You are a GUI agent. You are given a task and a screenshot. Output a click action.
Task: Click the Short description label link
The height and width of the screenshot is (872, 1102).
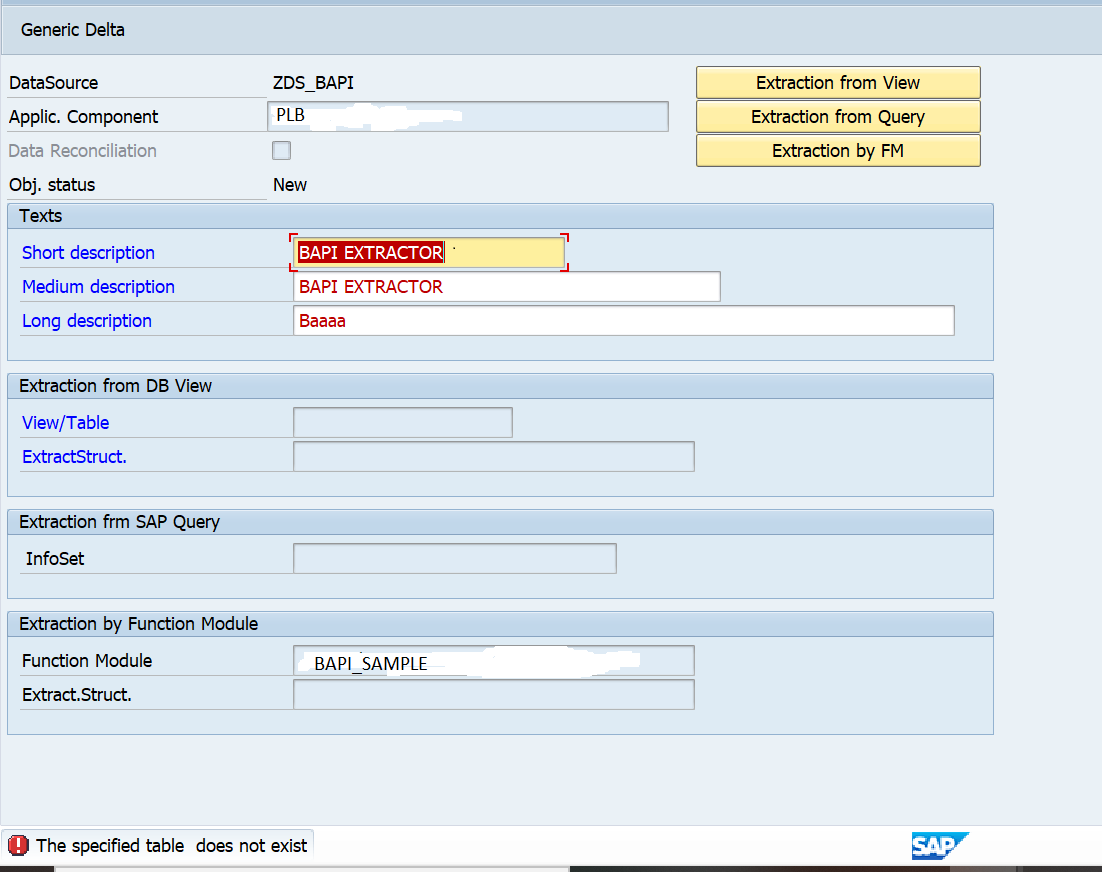(88, 253)
